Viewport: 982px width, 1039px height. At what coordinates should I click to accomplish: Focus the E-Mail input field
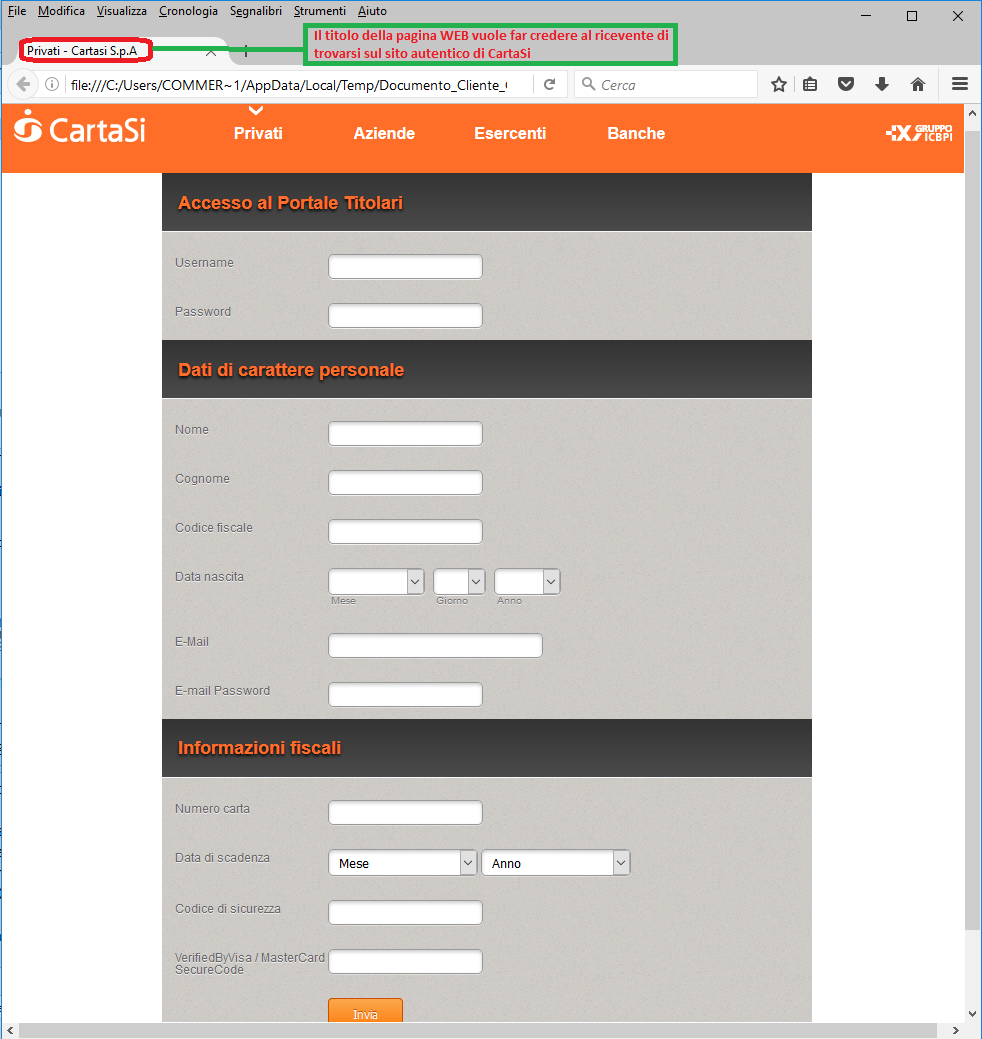tap(435, 645)
